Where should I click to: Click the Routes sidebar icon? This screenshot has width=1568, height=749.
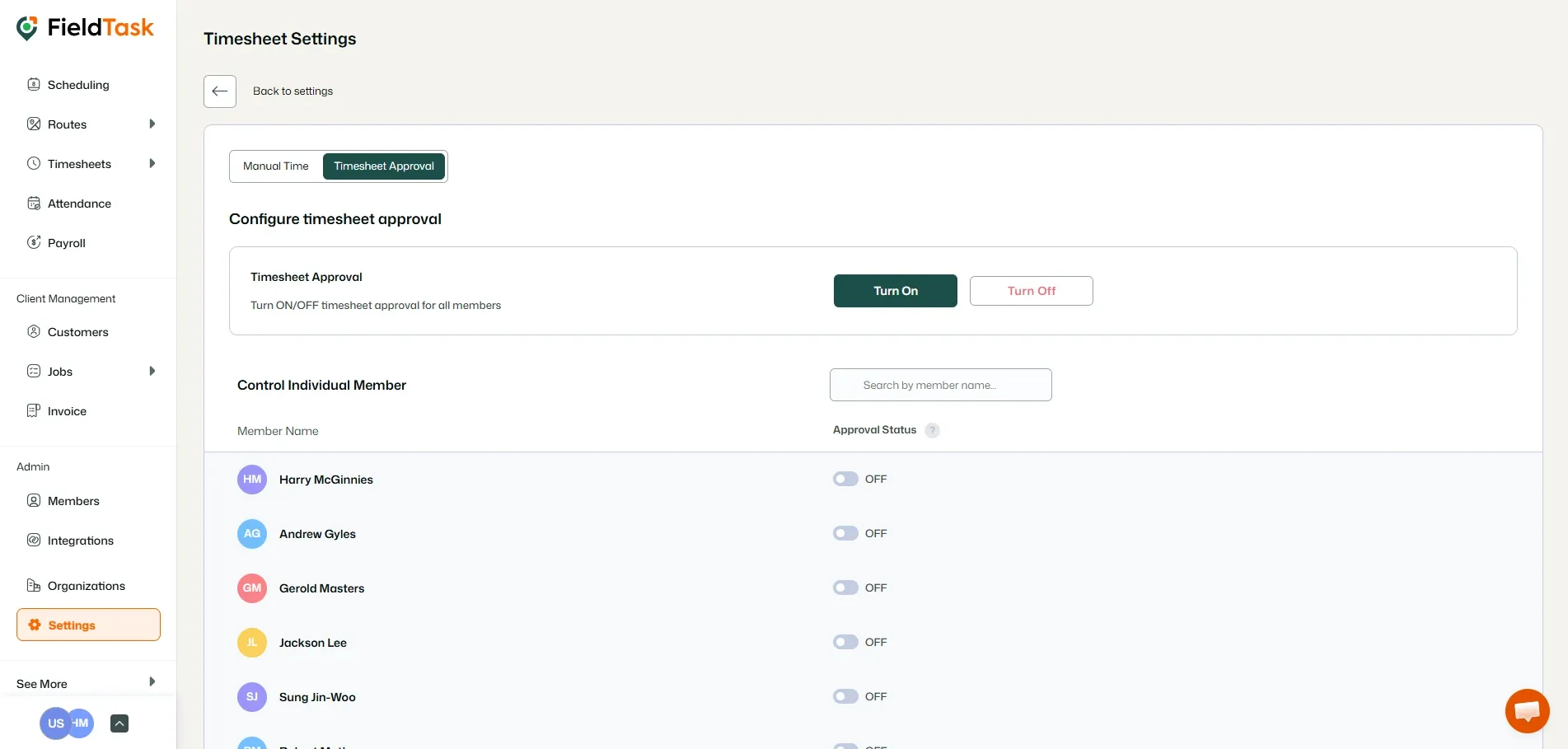pos(34,124)
